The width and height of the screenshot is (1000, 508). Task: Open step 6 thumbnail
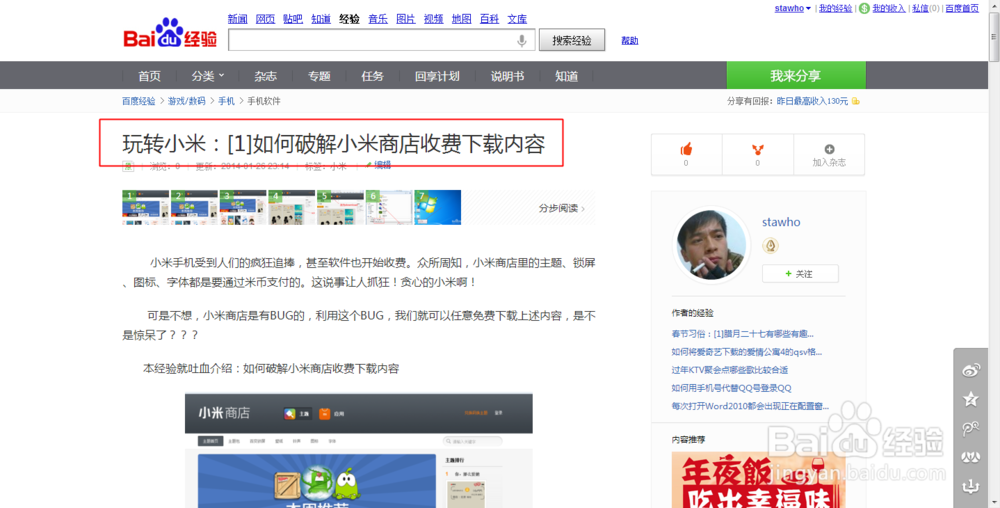point(389,207)
